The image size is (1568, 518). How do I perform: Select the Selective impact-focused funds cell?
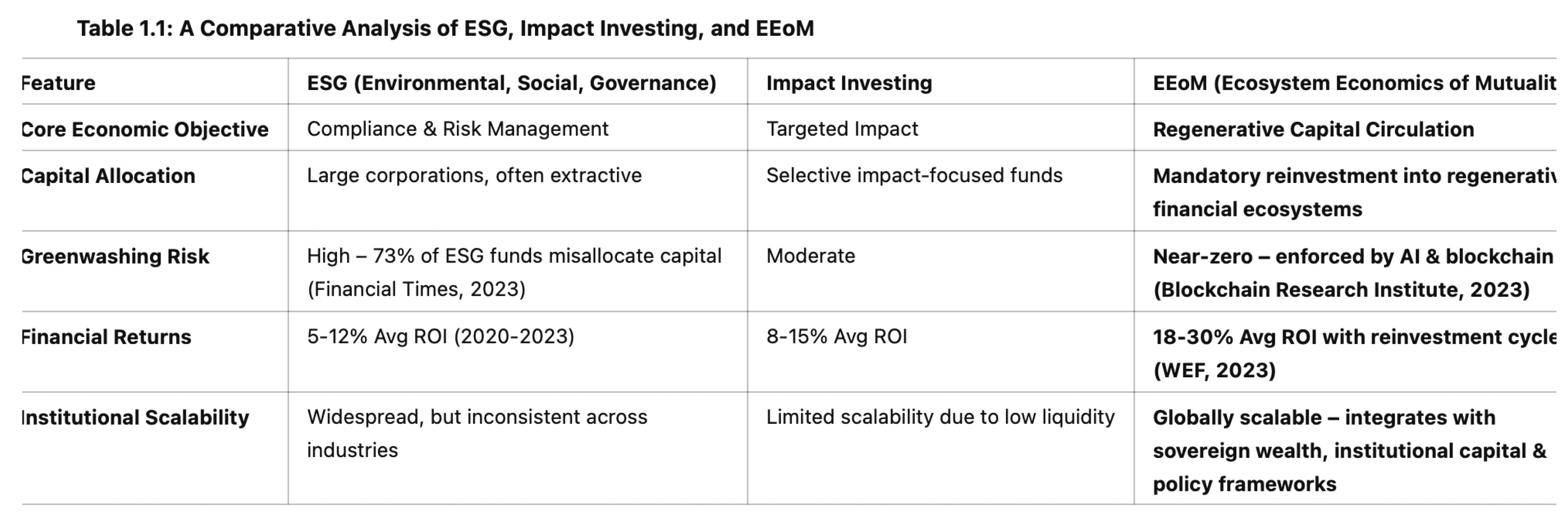[x=914, y=175]
